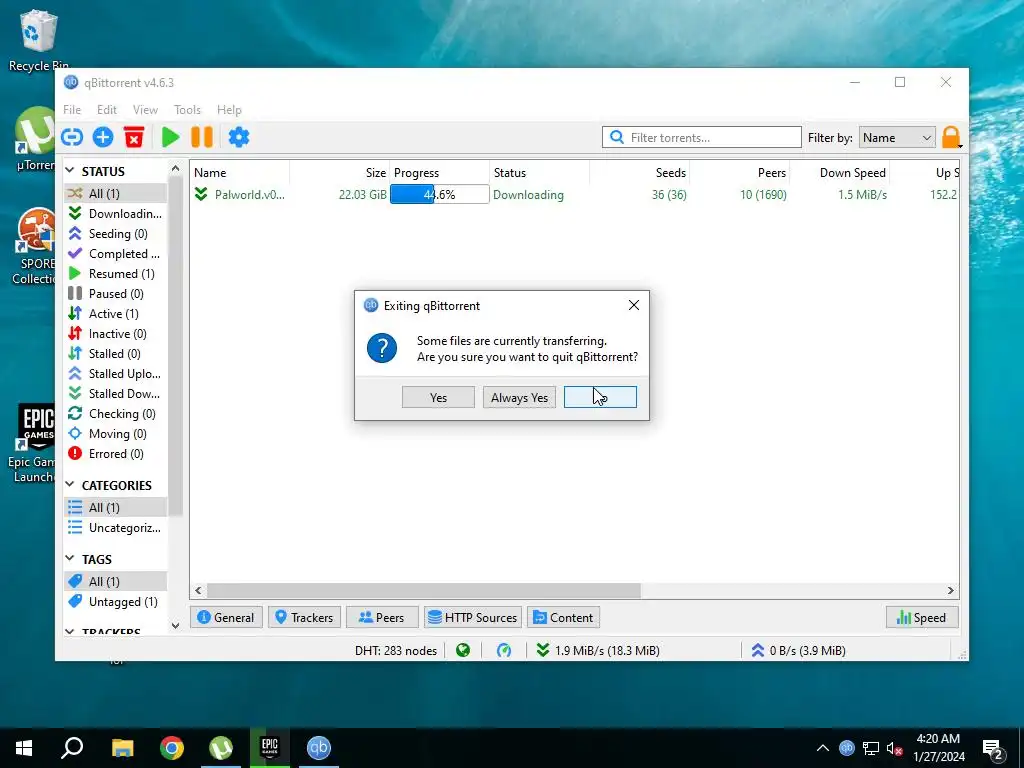This screenshot has height=768, width=1024.
Task: Select the Uncategorized category filter
Action: (116, 528)
